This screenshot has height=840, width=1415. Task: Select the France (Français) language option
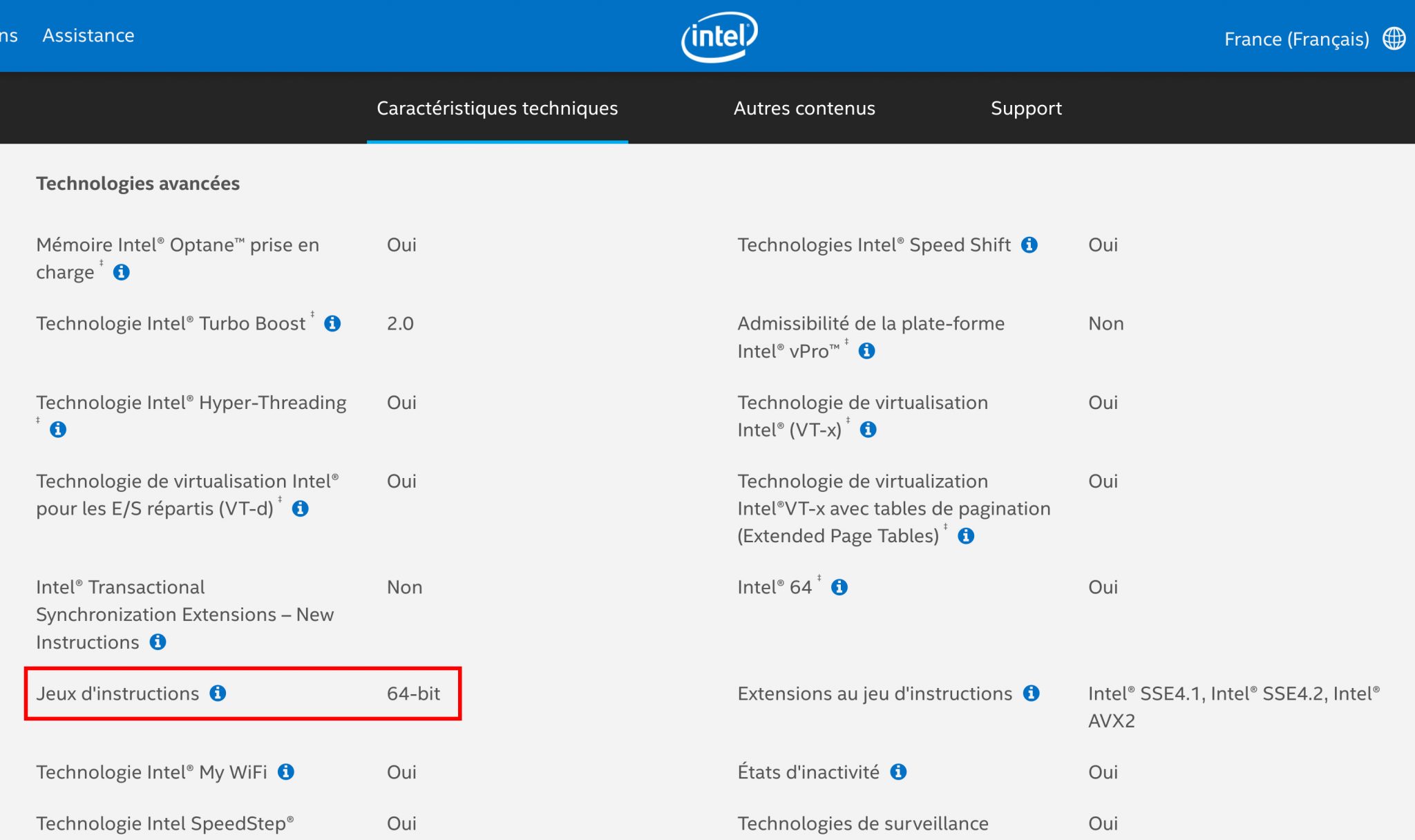(x=1295, y=39)
